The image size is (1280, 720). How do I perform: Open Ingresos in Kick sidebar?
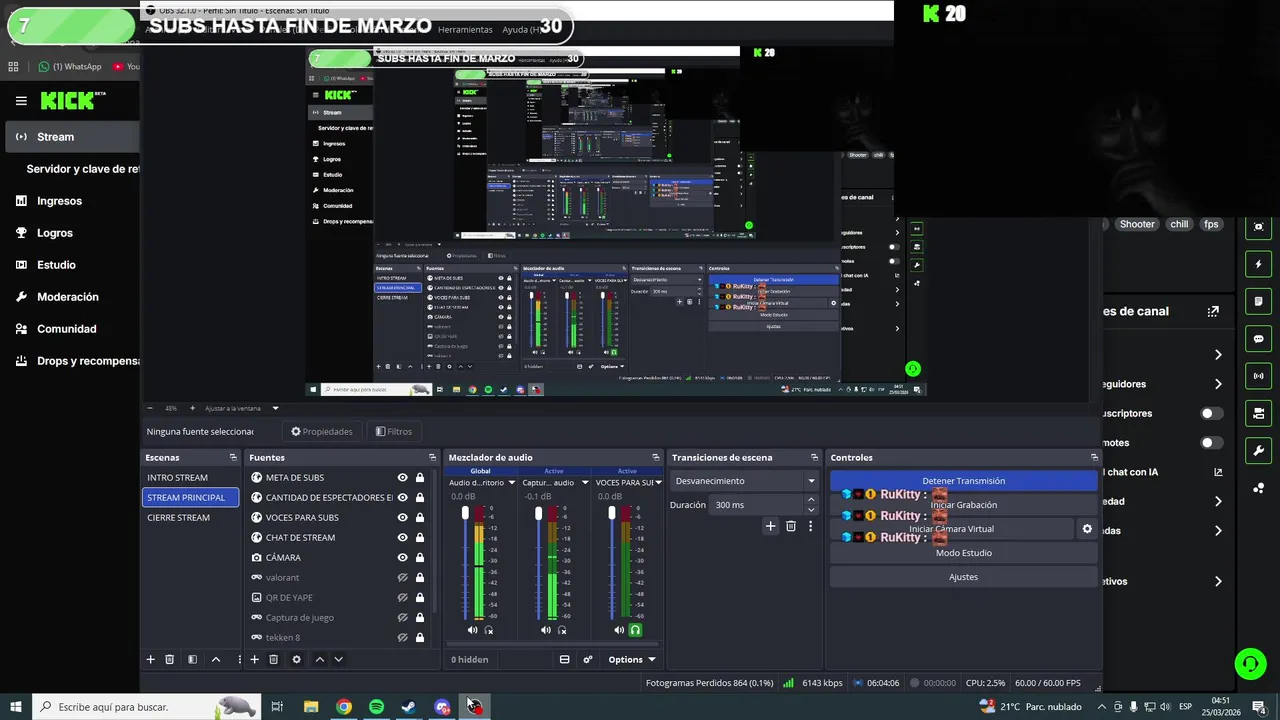coord(59,201)
